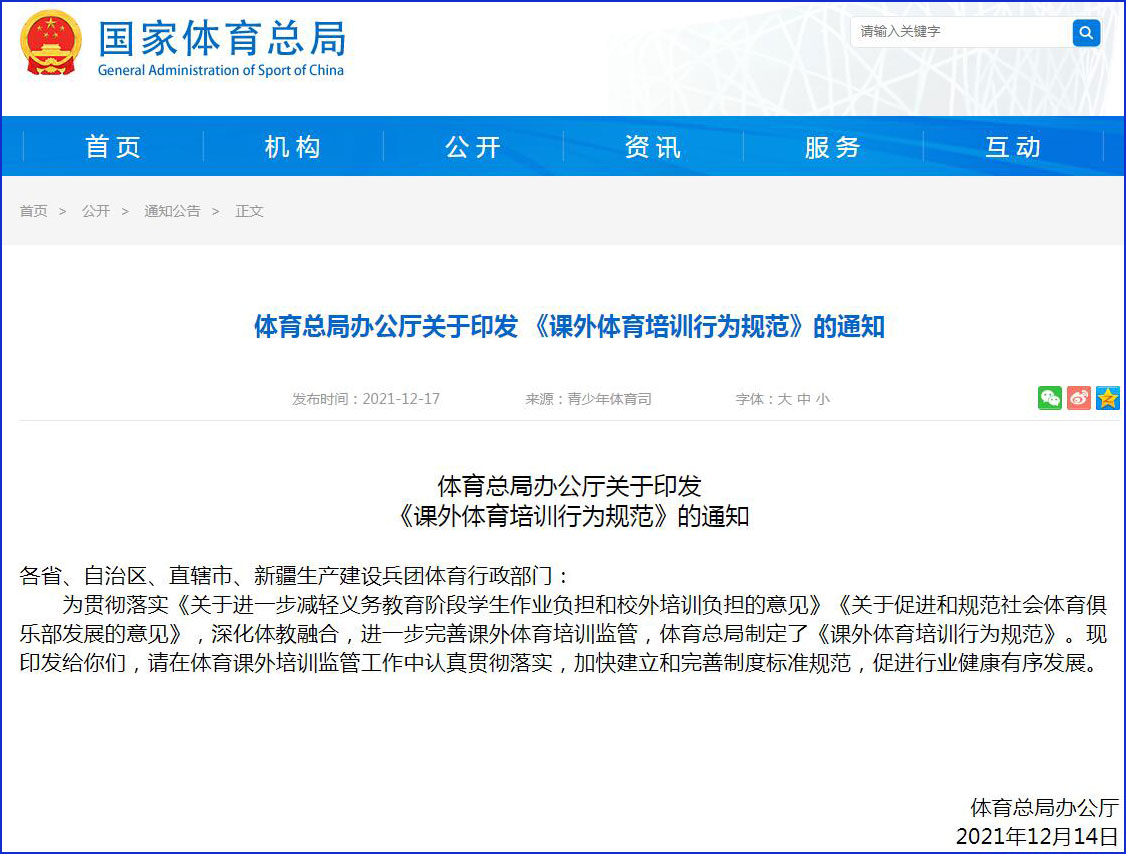Set font size to 小 (small)
1126x854 pixels.
pos(822,399)
